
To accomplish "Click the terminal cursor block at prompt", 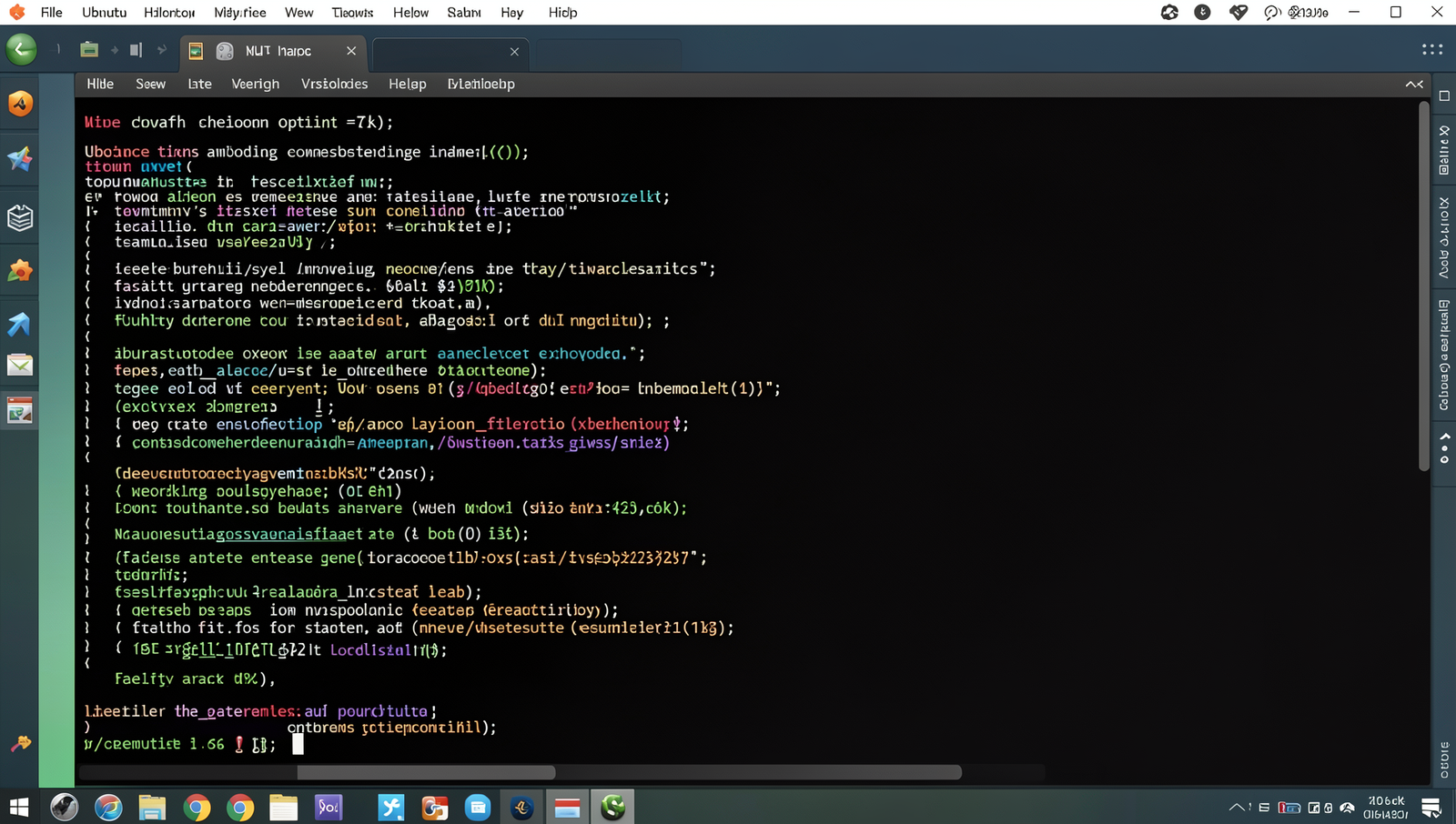I will point(298,744).
